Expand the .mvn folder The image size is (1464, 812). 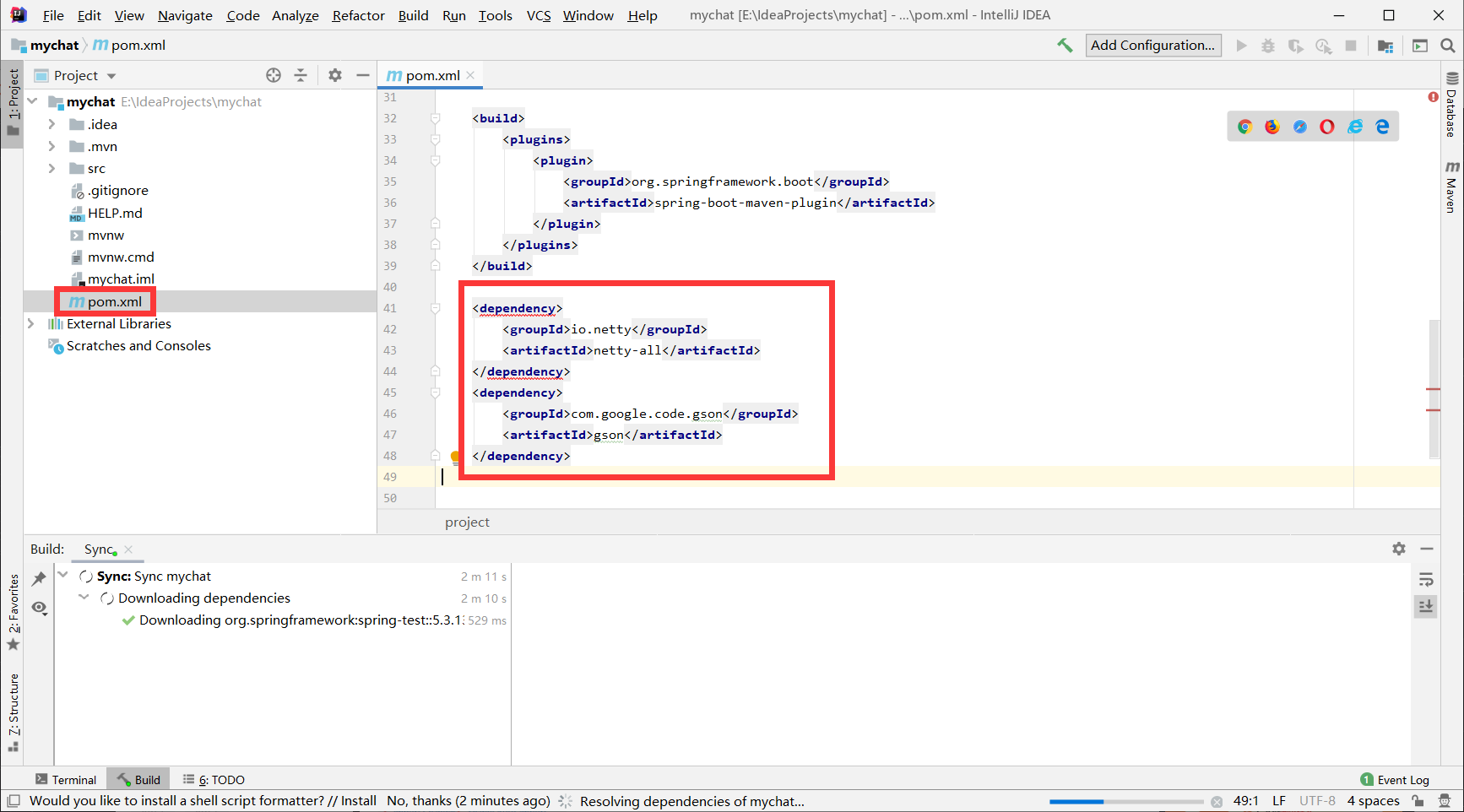(52, 146)
